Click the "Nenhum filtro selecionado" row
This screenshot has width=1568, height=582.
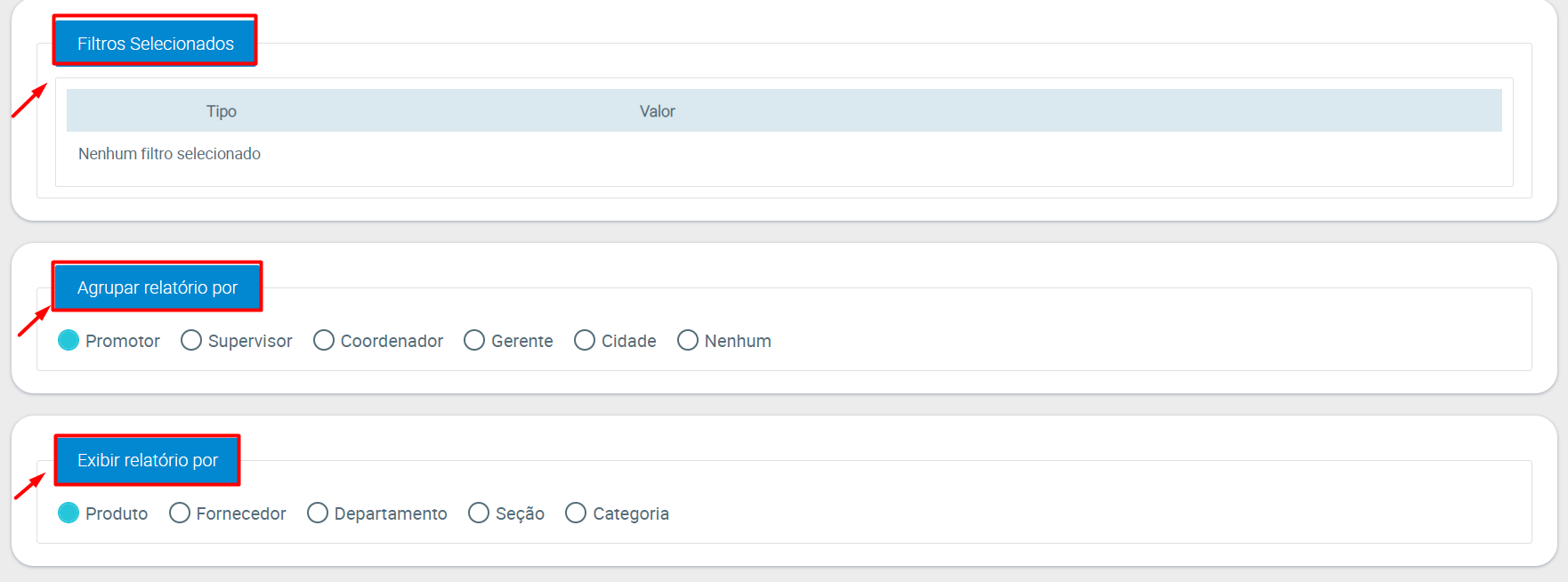[169, 154]
